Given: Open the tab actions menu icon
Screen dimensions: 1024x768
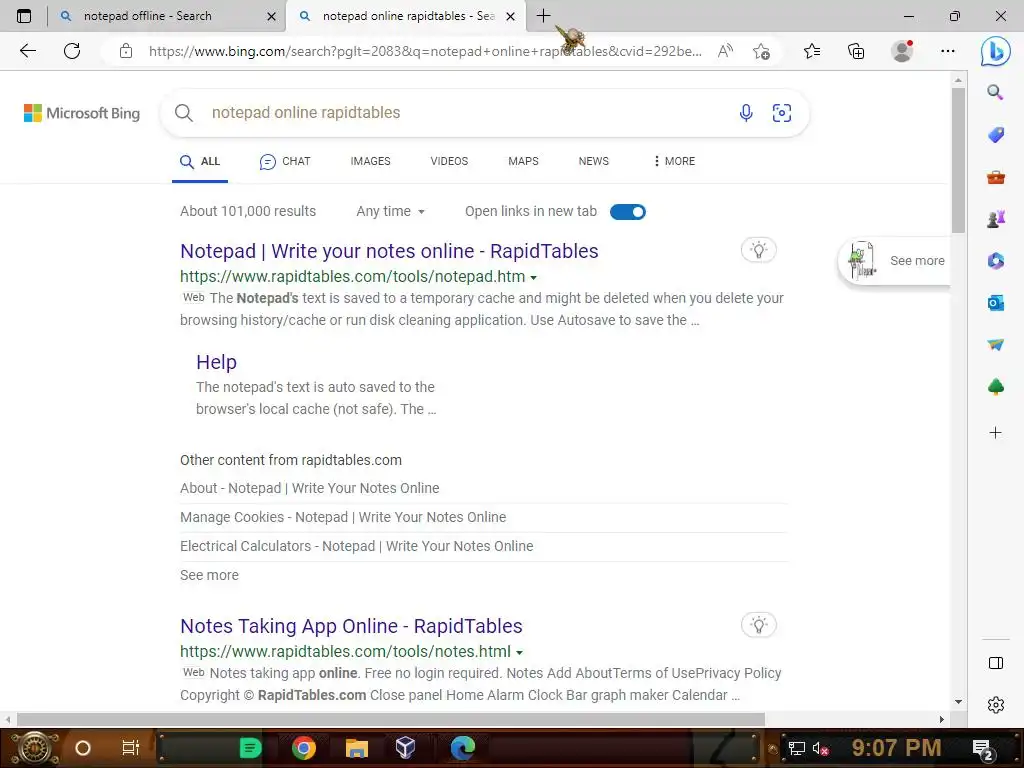Looking at the screenshot, I should pos(24,16).
